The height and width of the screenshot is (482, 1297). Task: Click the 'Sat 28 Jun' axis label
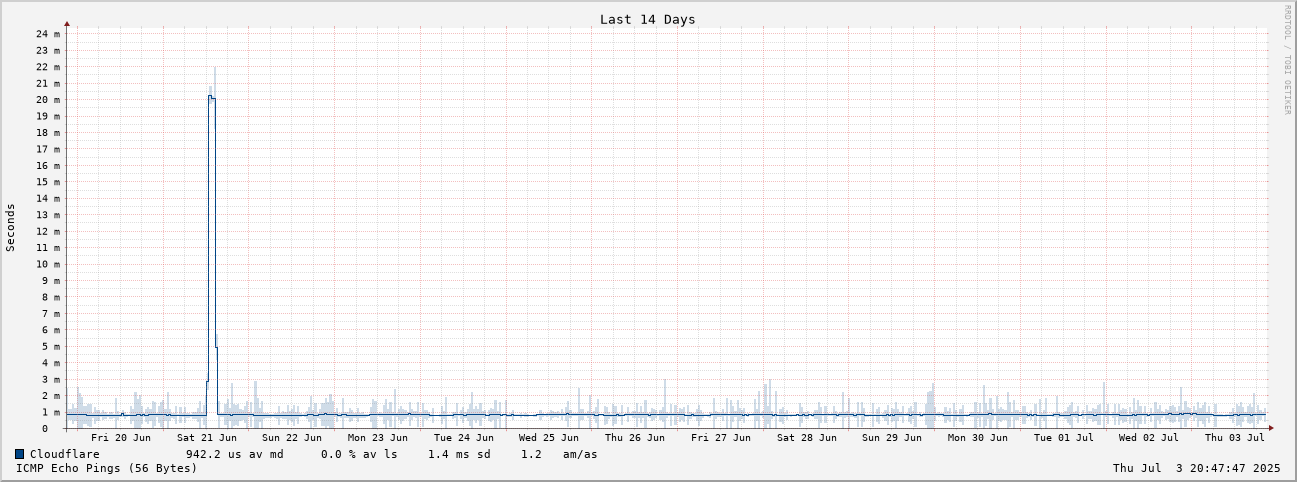pyautogui.click(x=807, y=437)
